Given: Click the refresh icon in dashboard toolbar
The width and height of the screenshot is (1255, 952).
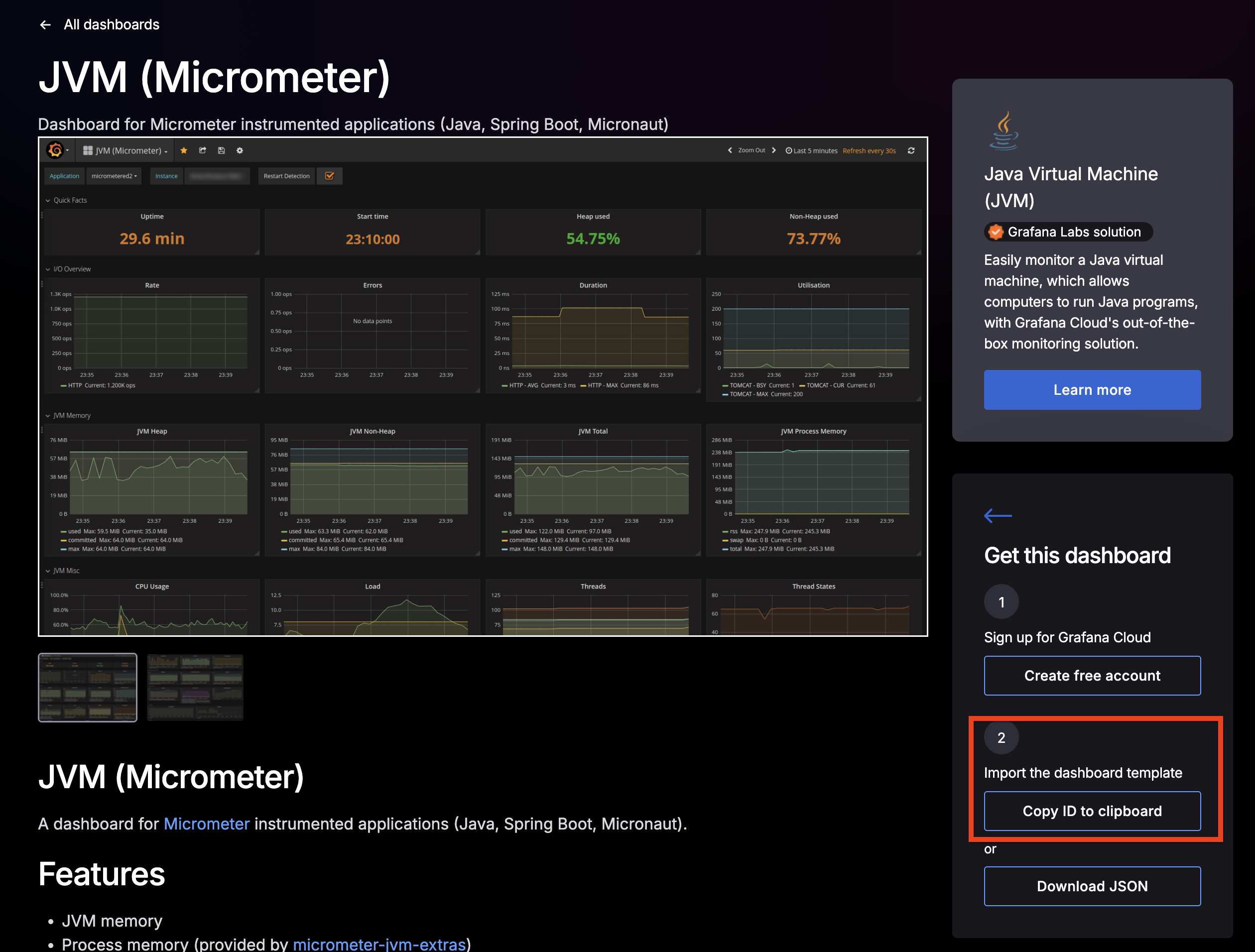Looking at the screenshot, I should click(x=911, y=150).
